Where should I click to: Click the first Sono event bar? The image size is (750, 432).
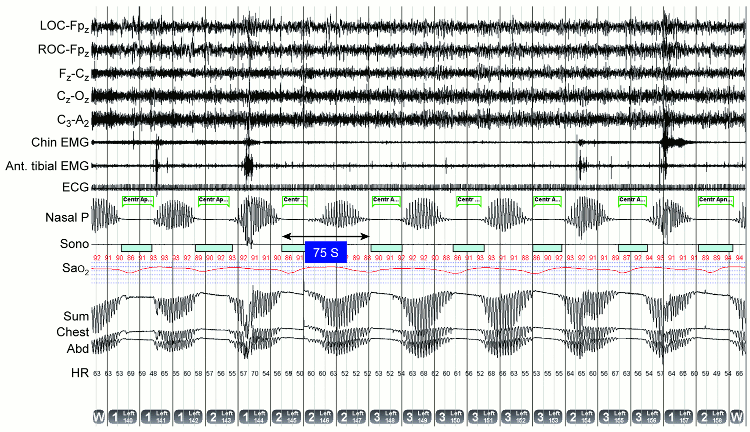[136, 246]
